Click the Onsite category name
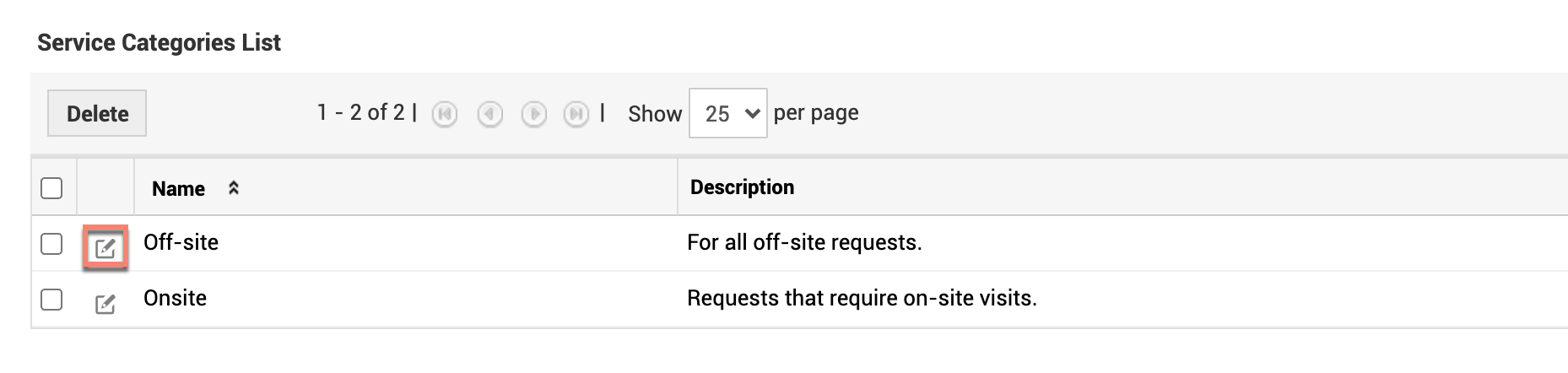The width and height of the screenshot is (1568, 373). point(175,299)
